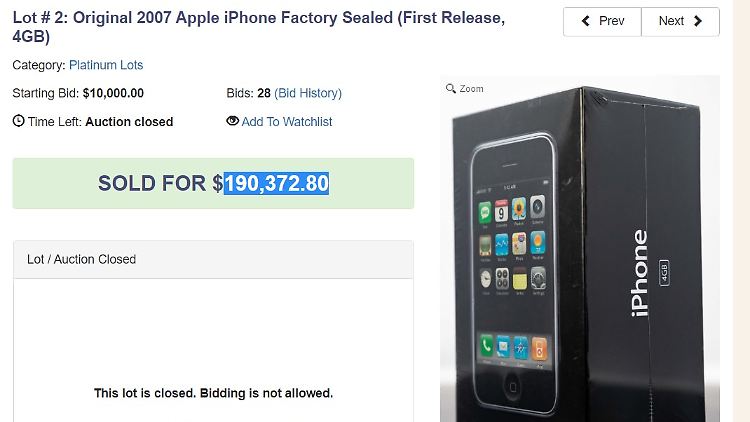Go to the previous lot with Prev
Viewport: 750px width, 422px height.
tap(603, 21)
